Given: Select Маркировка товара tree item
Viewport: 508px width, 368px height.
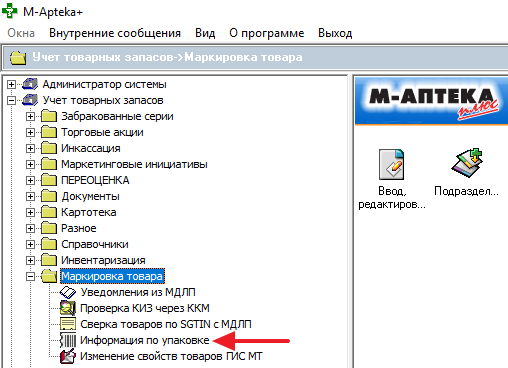Looking at the screenshot, I should (x=112, y=276).
